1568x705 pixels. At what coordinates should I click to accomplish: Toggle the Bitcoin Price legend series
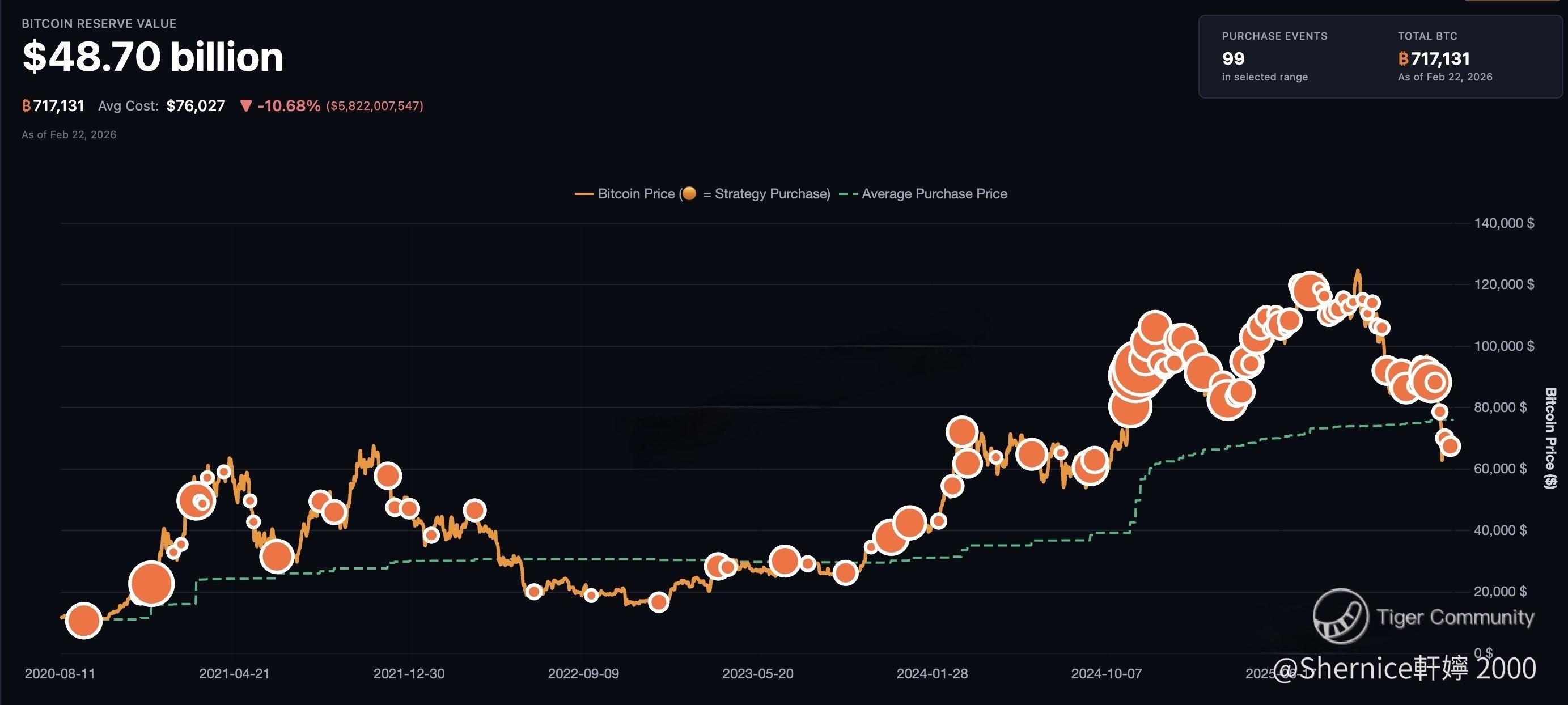(x=635, y=194)
